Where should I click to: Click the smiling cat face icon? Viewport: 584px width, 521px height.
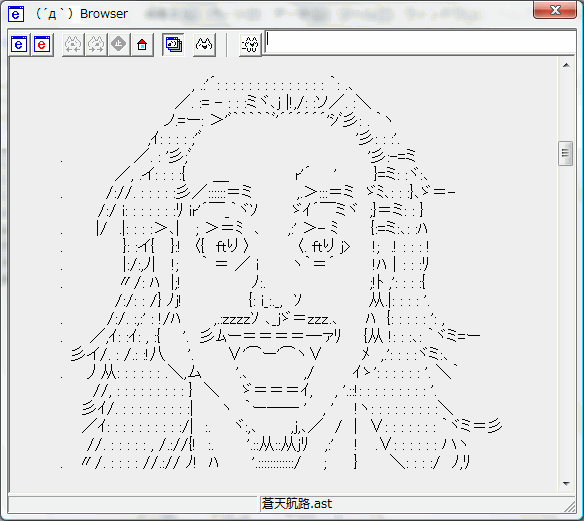tap(204, 45)
